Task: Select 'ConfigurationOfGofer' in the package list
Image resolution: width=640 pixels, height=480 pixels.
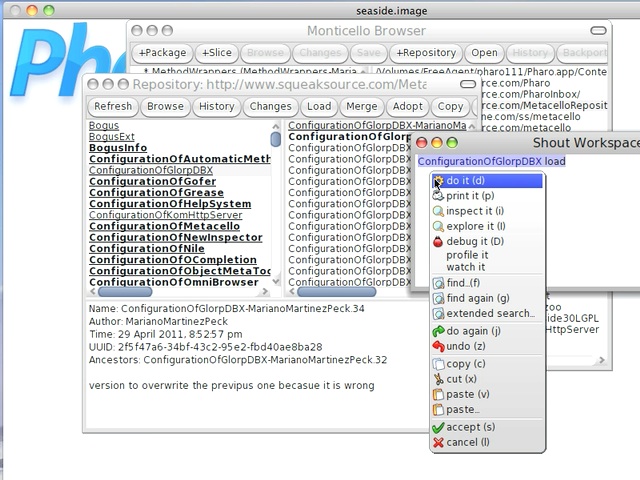Action: point(153,181)
